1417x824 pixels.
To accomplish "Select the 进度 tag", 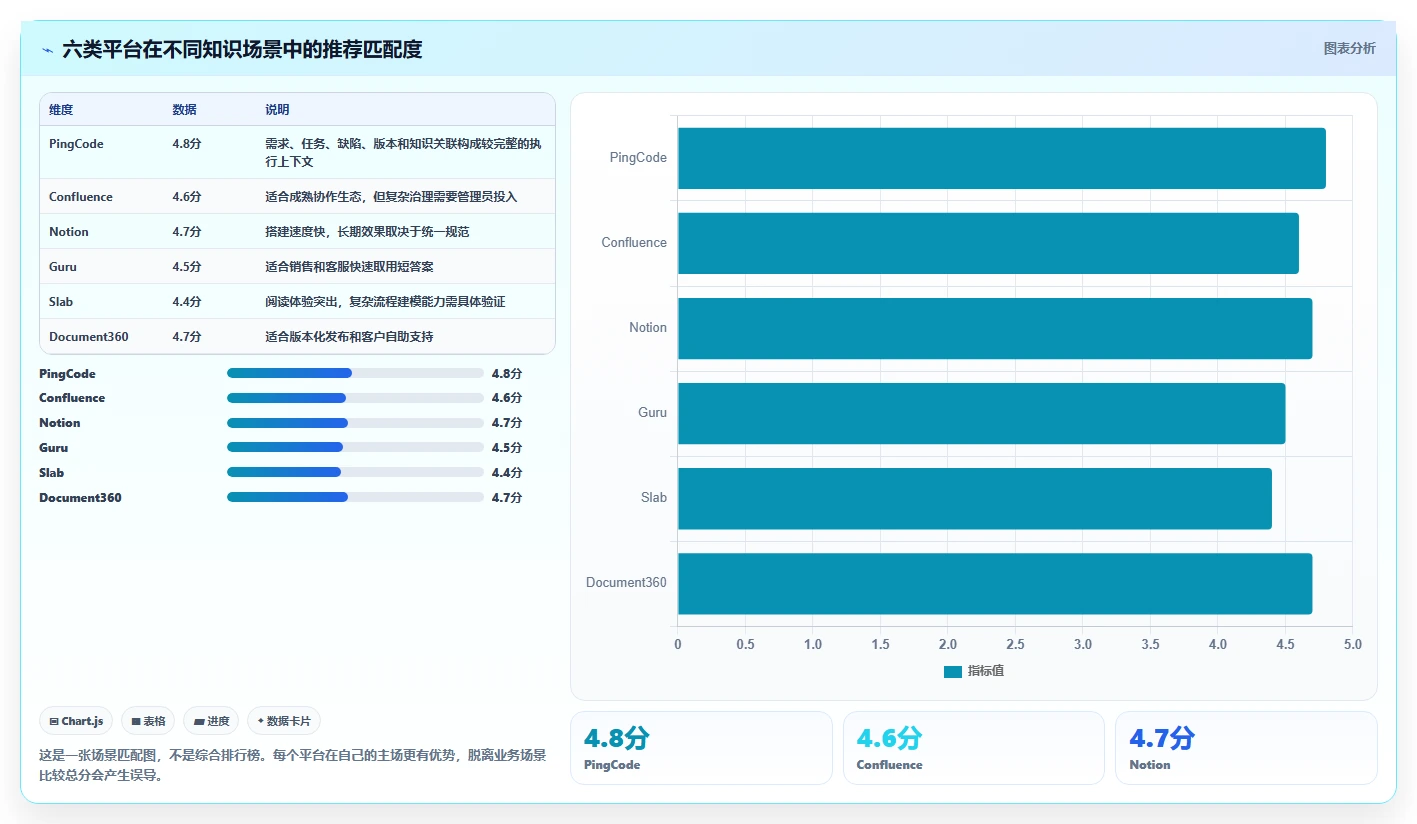I will (211, 721).
